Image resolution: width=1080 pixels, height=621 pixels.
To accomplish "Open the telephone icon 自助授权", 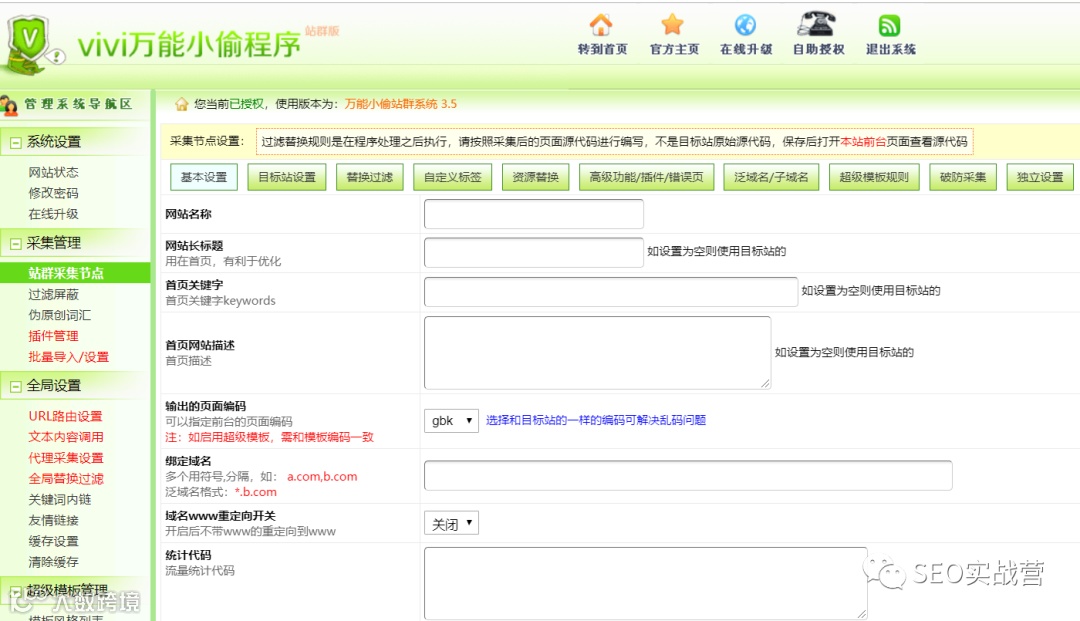I will click(816, 24).
